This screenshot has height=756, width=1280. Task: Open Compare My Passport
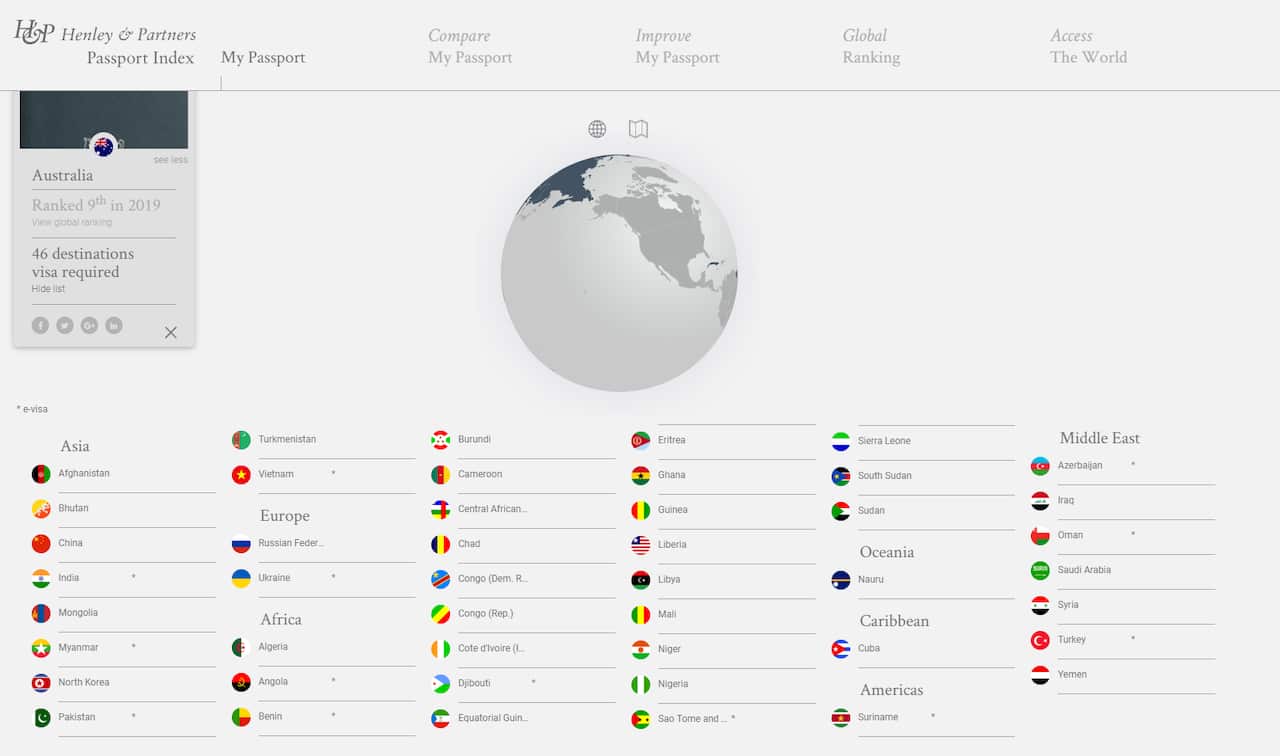point(470,46)
